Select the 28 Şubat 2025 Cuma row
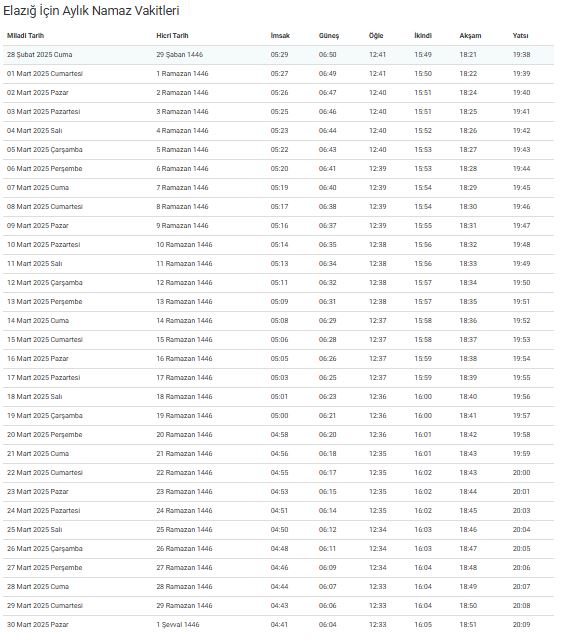This screenshot has width=561, height=640. (x=278, y=55)
